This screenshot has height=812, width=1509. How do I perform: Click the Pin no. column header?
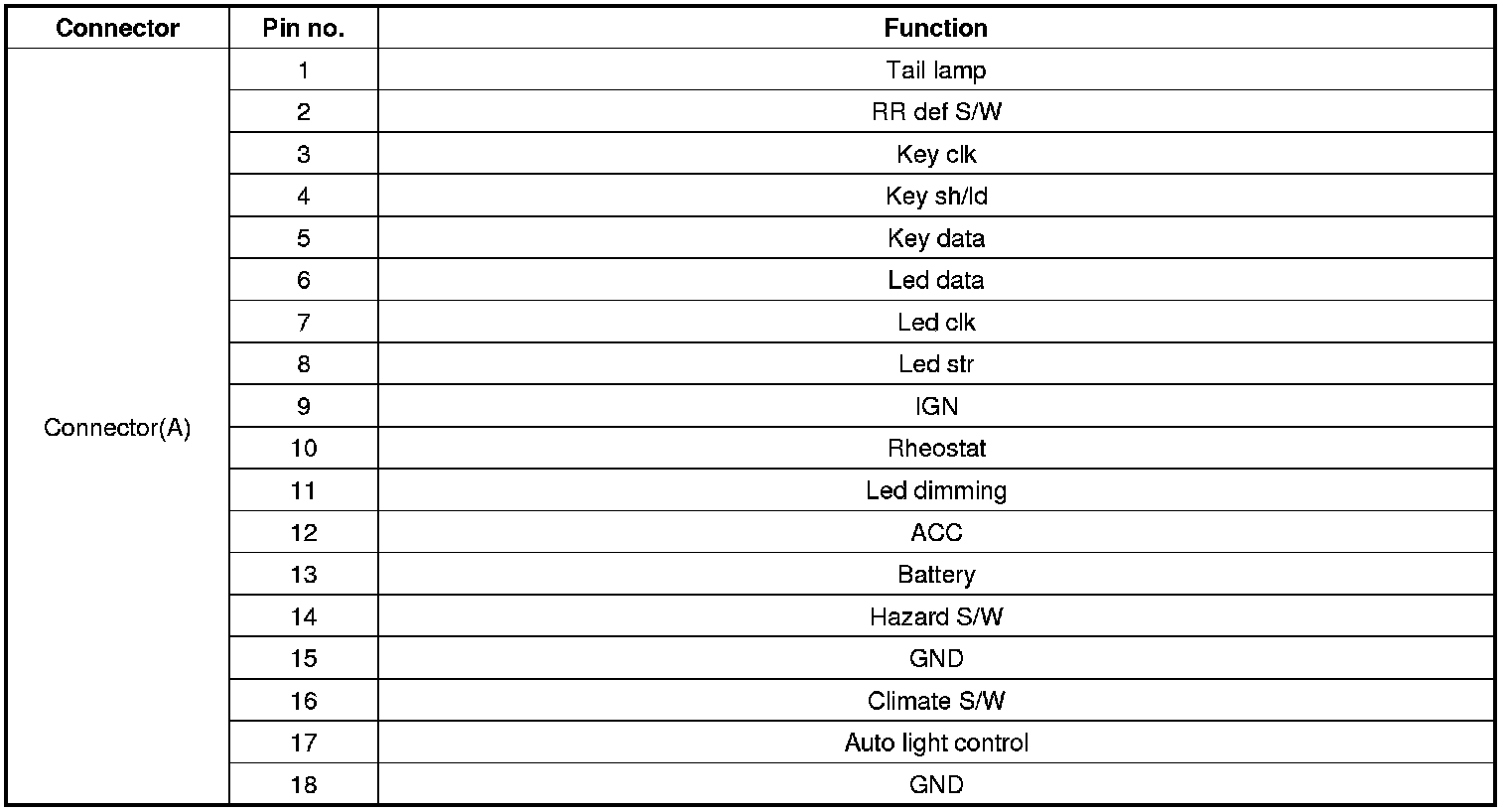coord(303,28)
